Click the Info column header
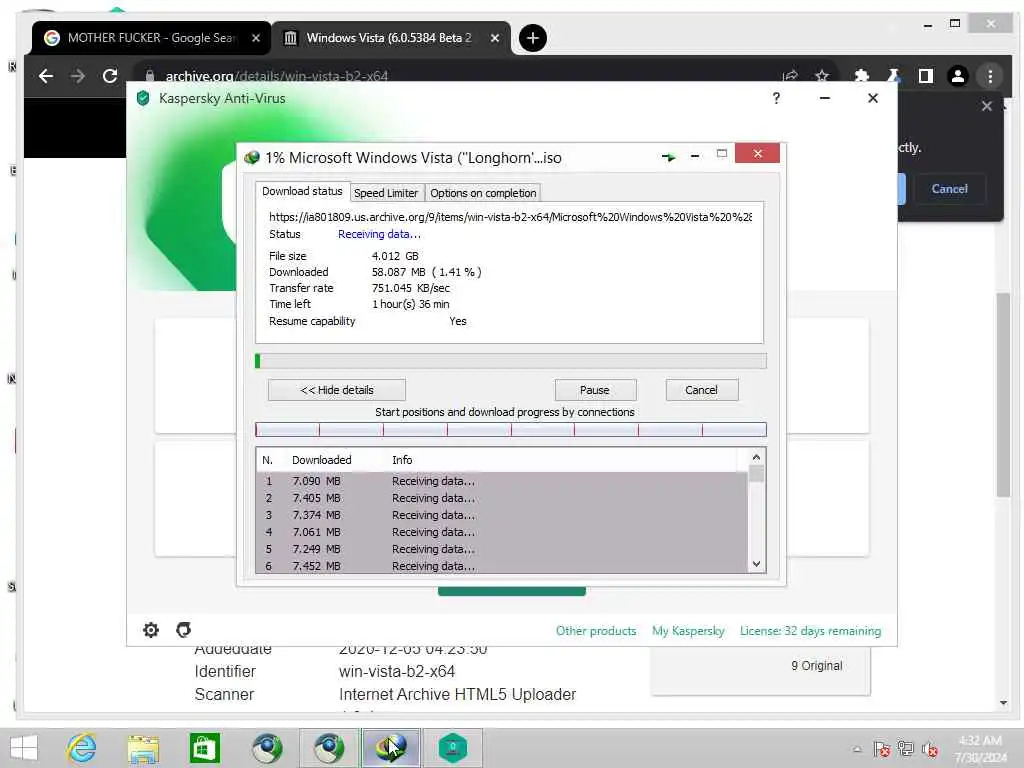 402,460
